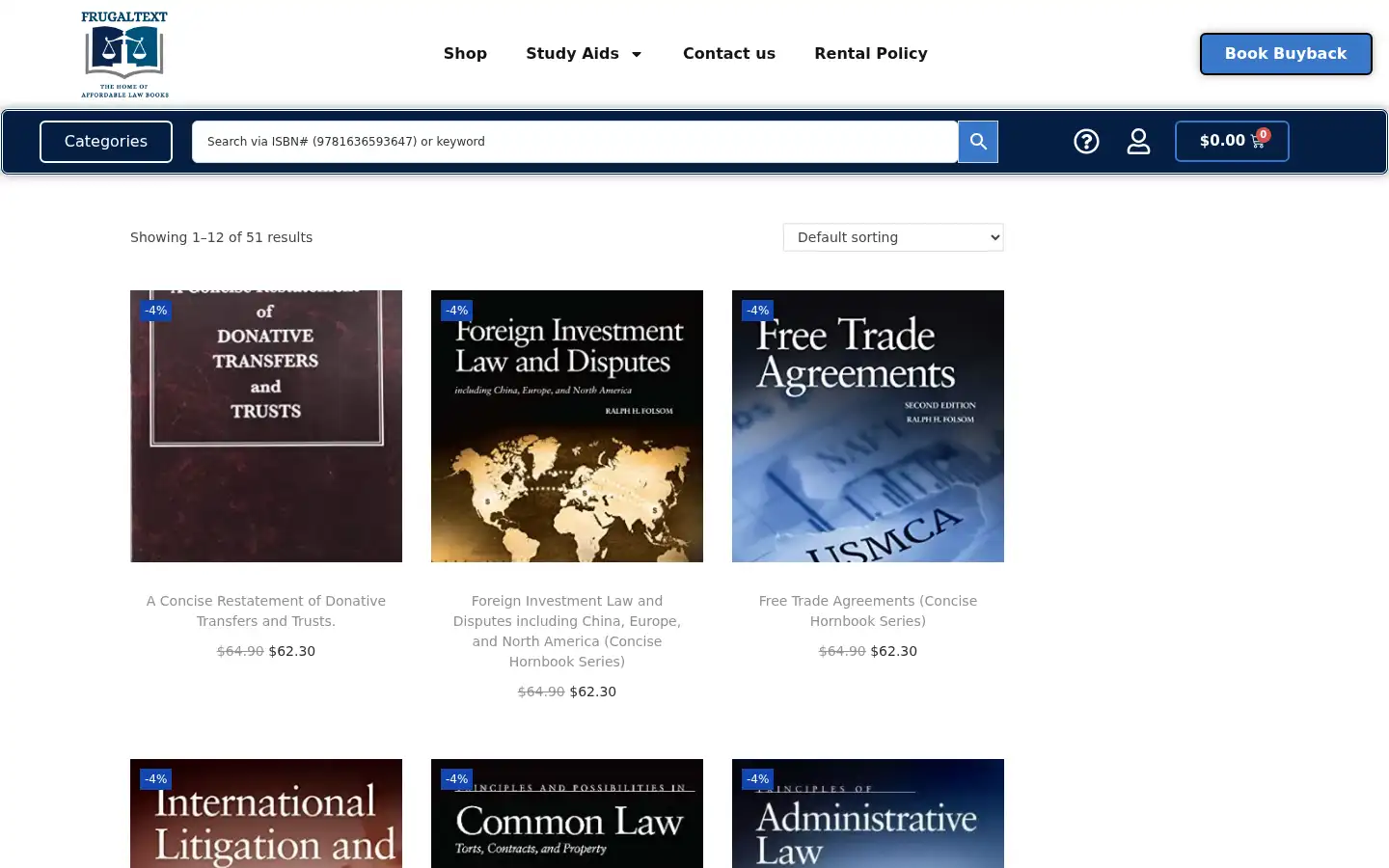
Task: Open the Default sorting dropdown
Action: pos(893,237)
